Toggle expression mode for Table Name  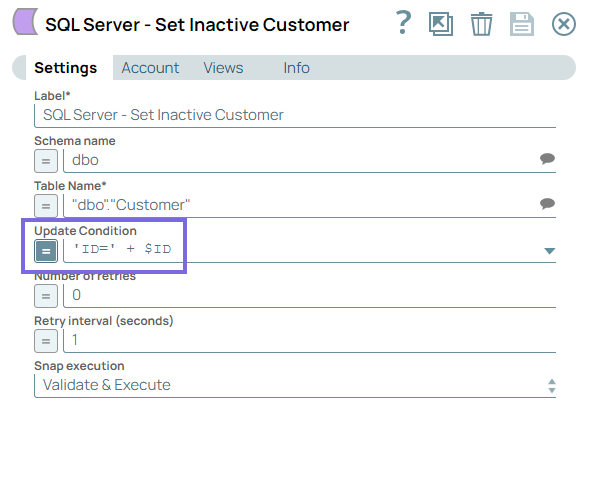coord(46,206)
